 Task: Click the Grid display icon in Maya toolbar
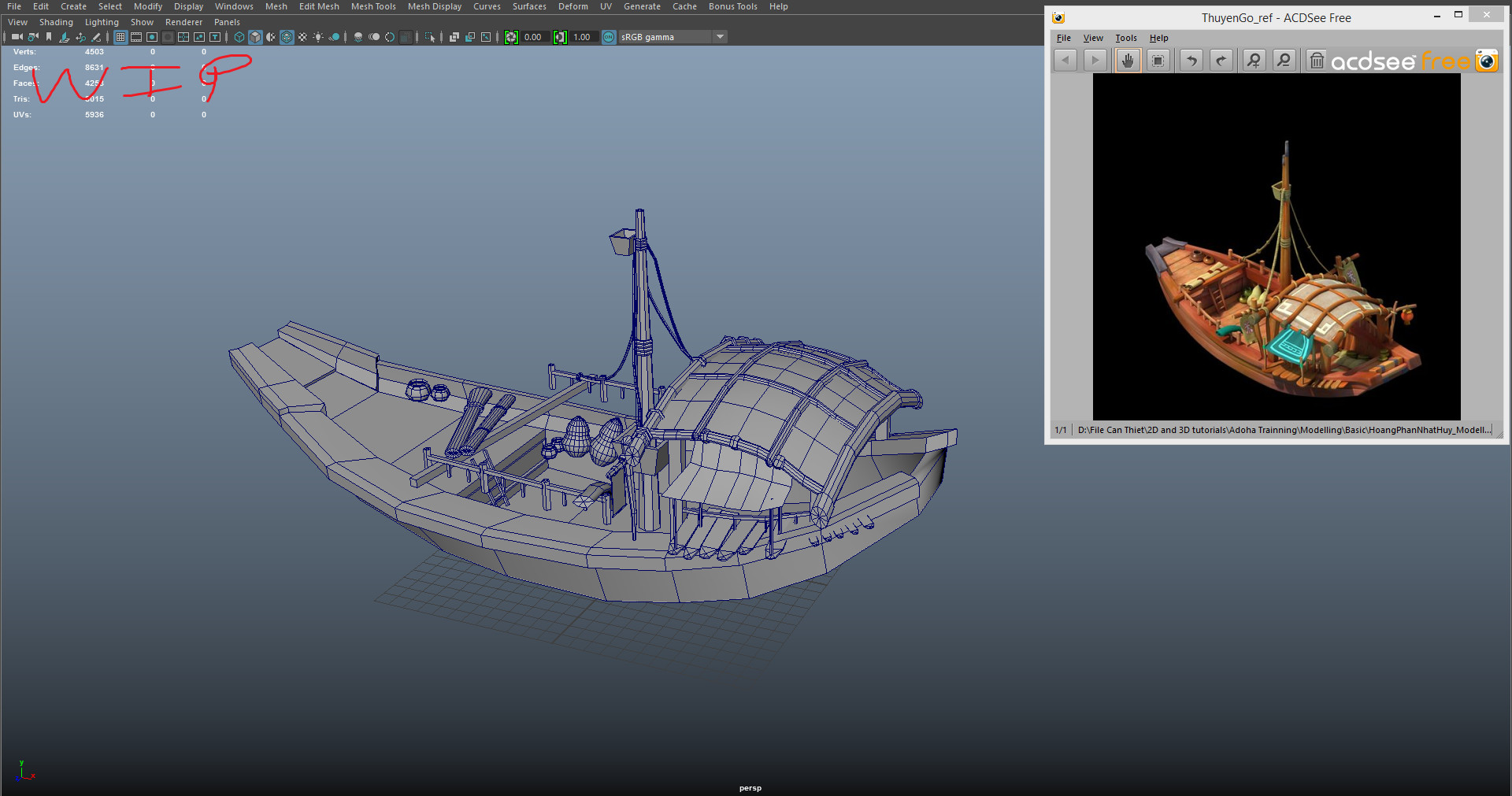pos(120,36)
